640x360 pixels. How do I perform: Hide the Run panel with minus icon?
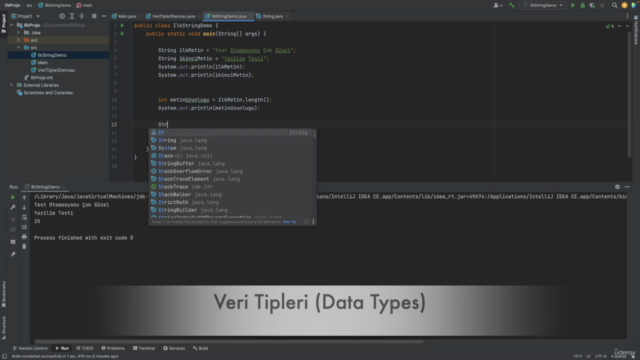[x=627, y=187]
